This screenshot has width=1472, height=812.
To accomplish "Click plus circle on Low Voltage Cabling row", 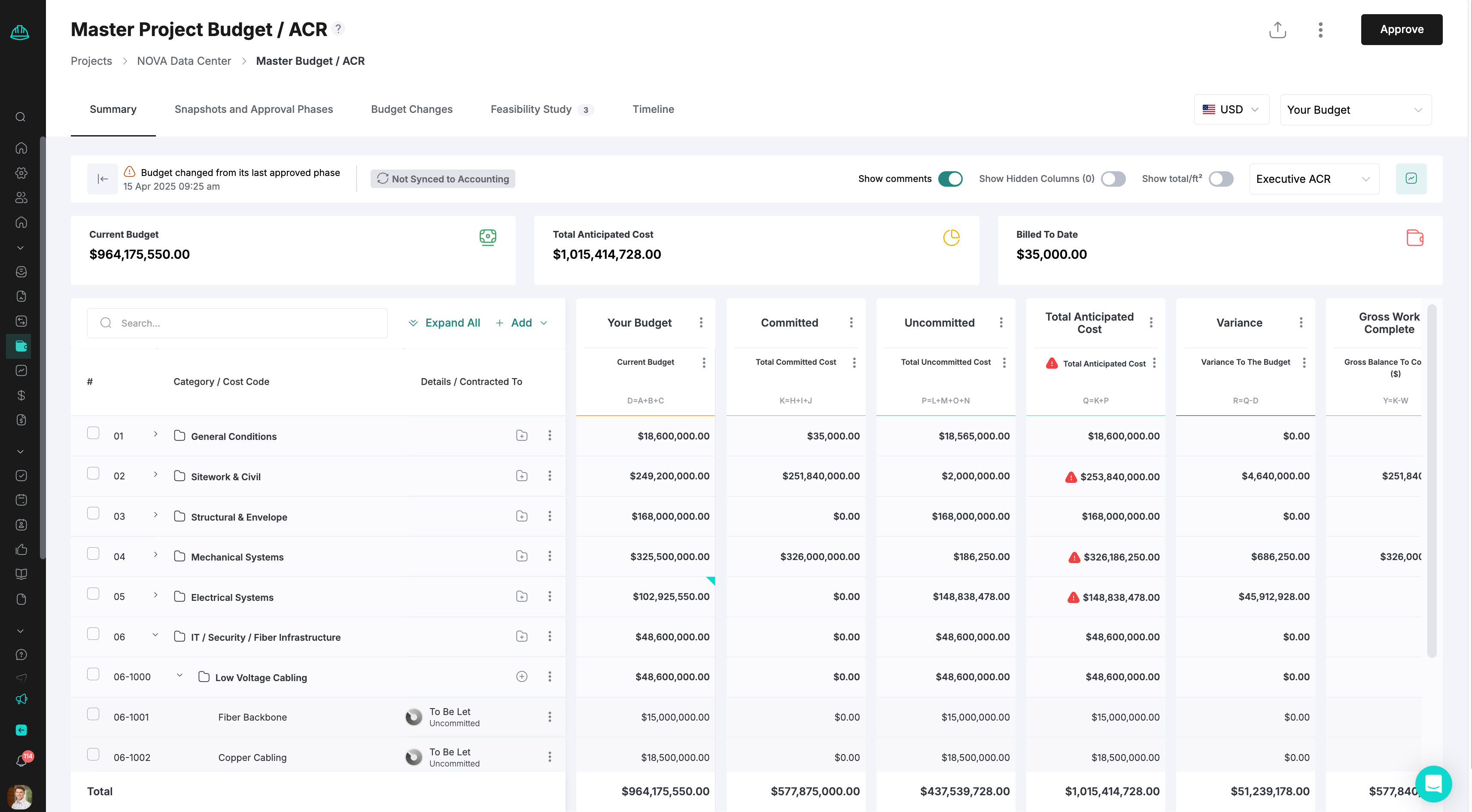I will tap(522, 677).
